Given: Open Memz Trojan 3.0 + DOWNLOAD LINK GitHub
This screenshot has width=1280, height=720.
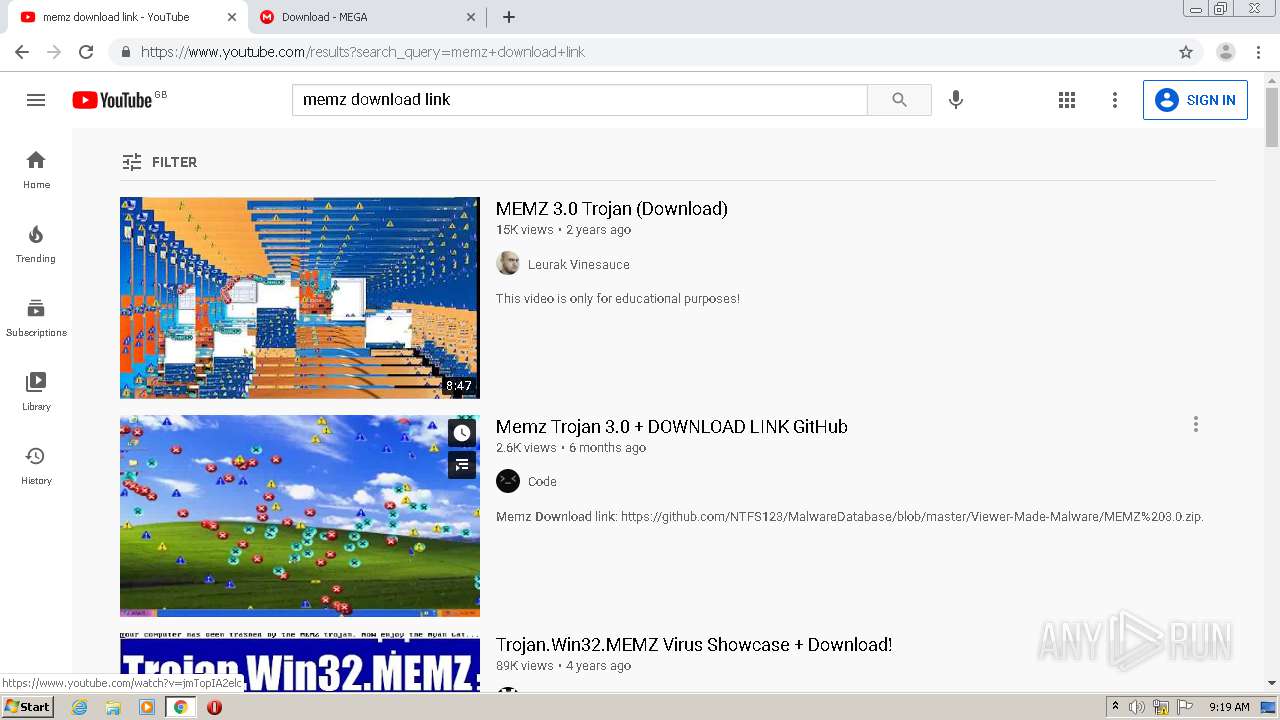Looking at the screenshot, I should click(x=672, y=427).
